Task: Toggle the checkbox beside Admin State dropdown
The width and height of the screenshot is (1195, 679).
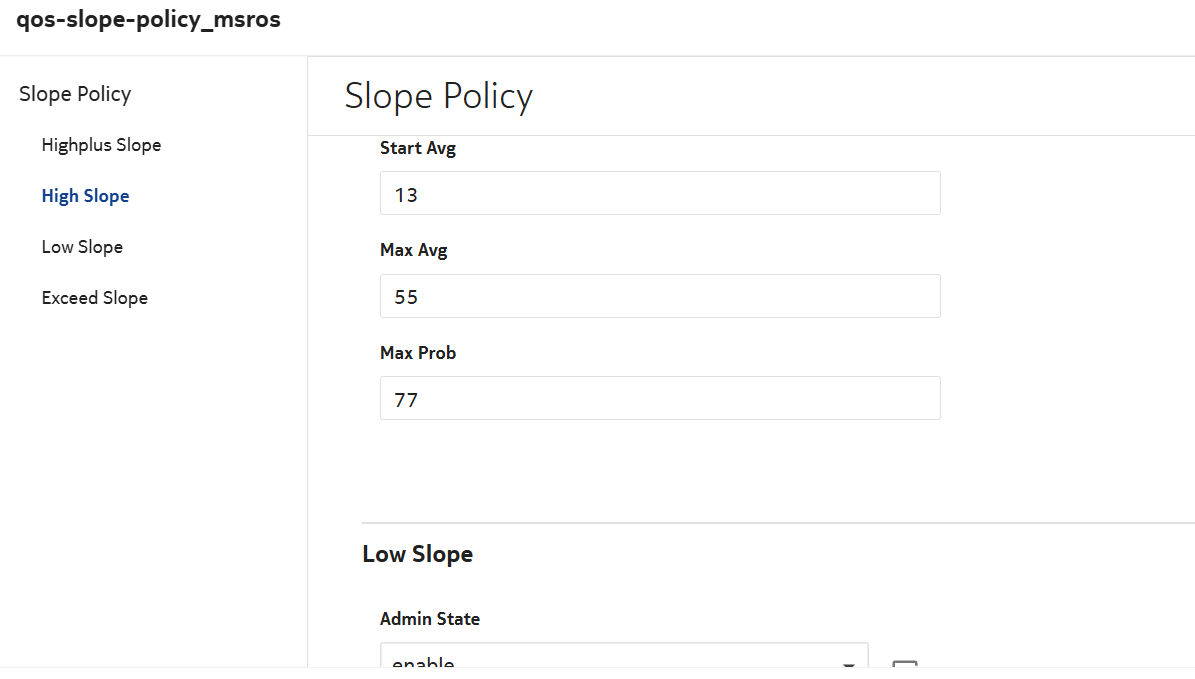Action: [904, 667]
